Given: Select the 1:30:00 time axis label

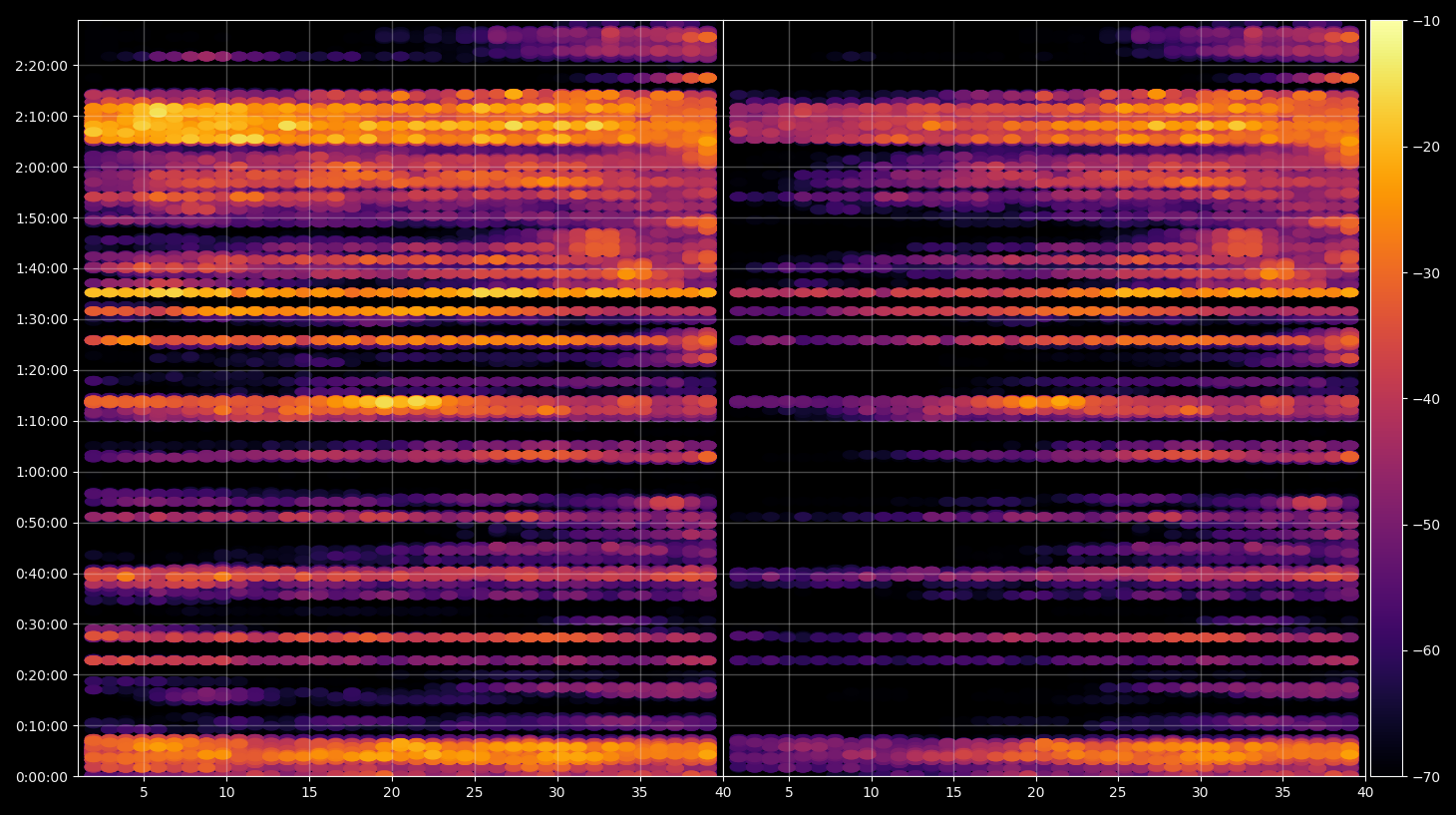Looking at the screenshot, I should (42, 319).
